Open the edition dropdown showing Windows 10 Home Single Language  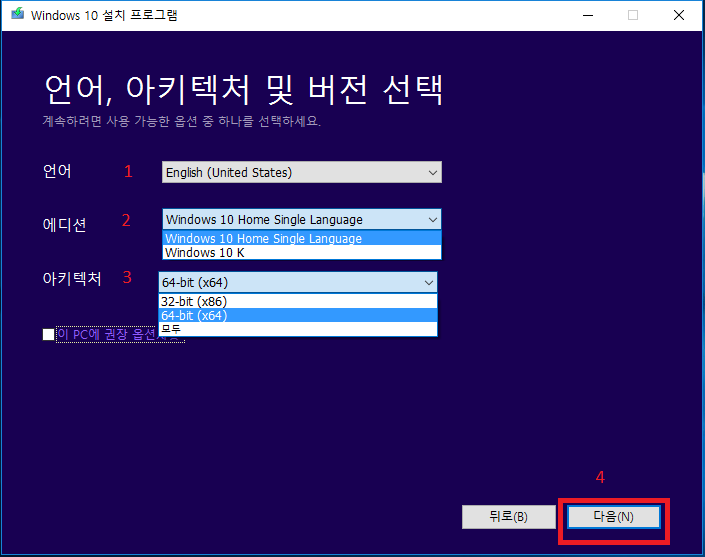(302, 219)
